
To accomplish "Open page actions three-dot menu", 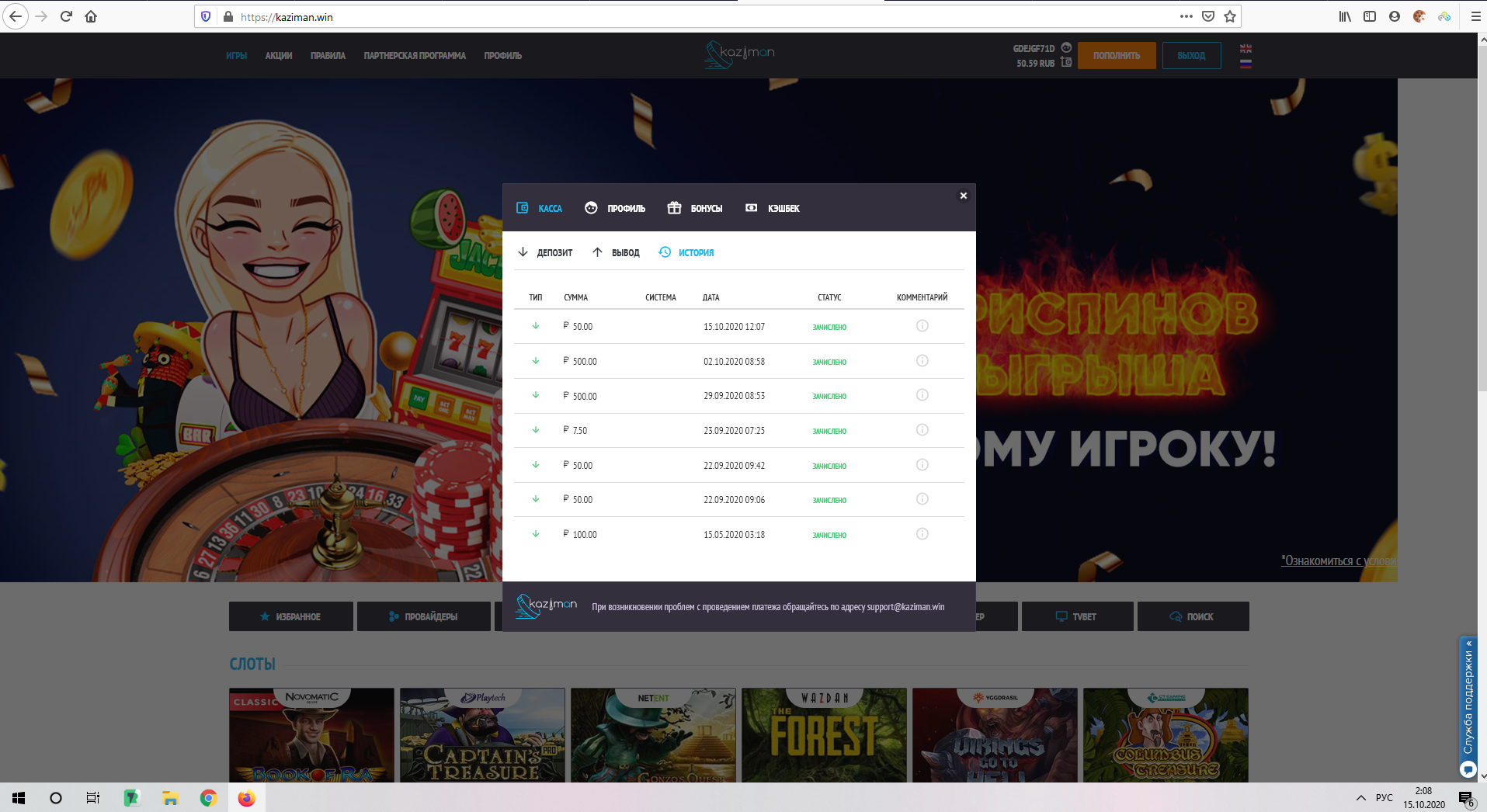I will point(1186,16).
